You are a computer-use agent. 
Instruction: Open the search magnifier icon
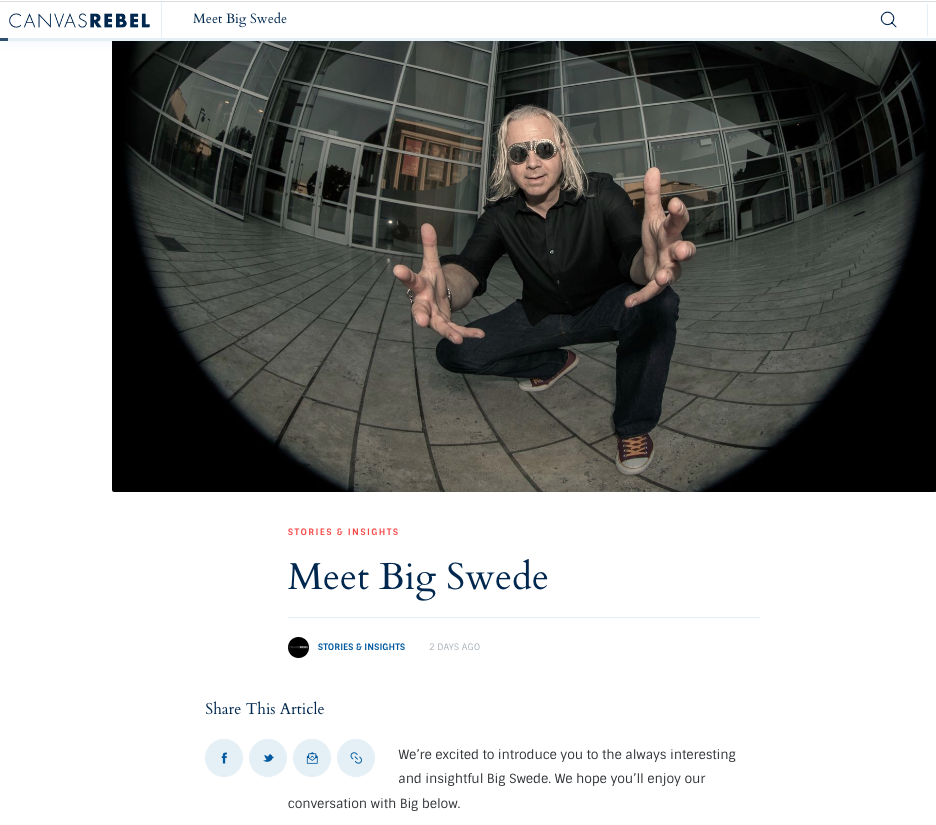click(x=888, y=20)
